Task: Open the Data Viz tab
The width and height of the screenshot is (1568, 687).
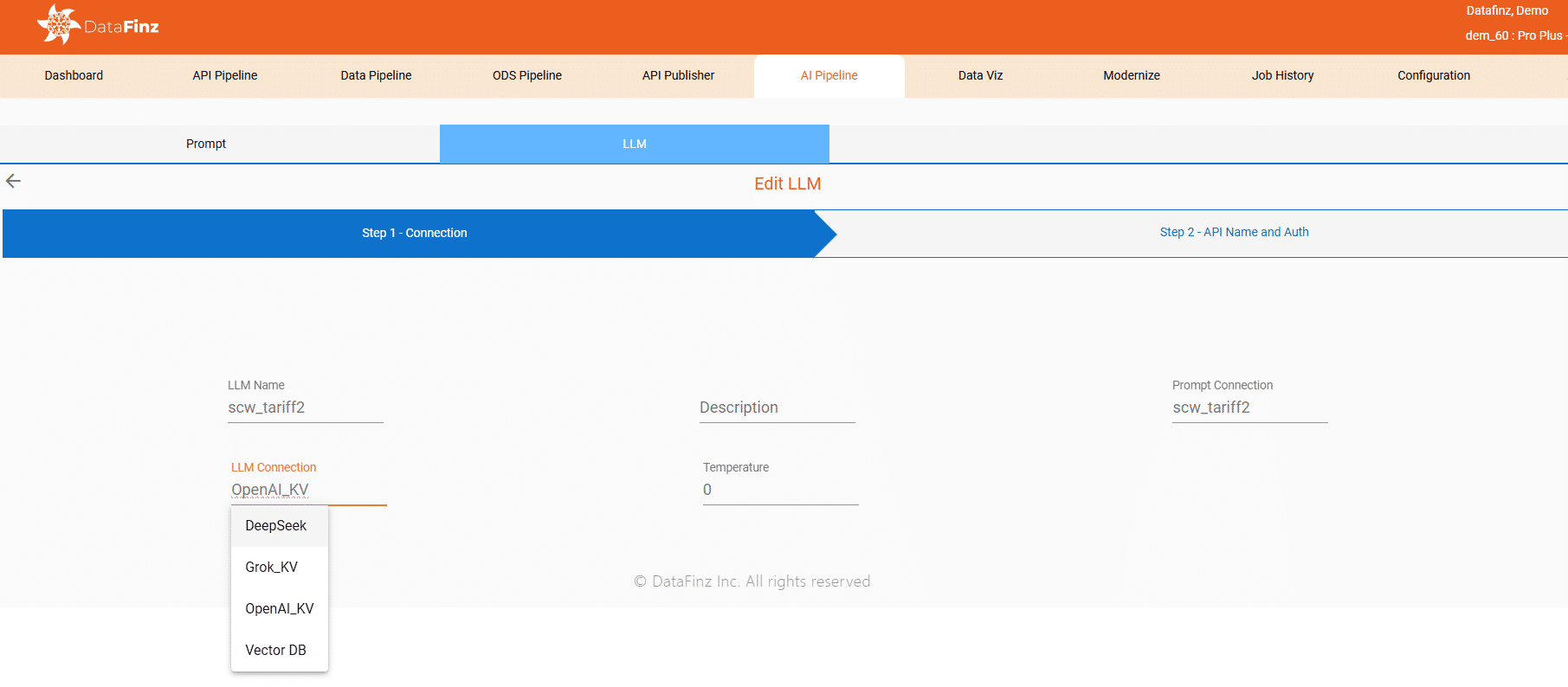Action: click(x=980, y=76)
